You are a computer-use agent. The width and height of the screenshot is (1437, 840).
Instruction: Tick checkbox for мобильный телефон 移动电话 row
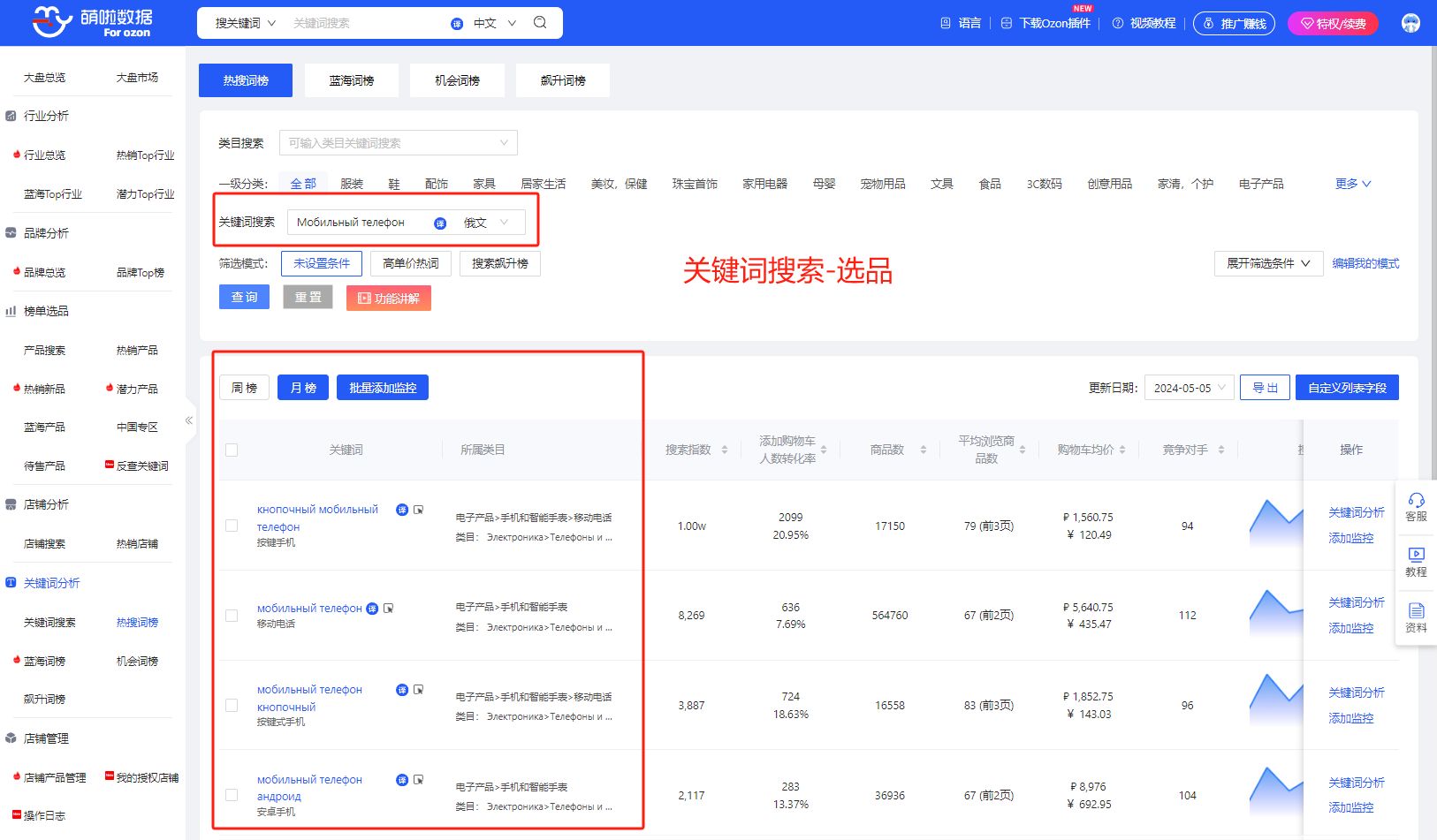232,616
